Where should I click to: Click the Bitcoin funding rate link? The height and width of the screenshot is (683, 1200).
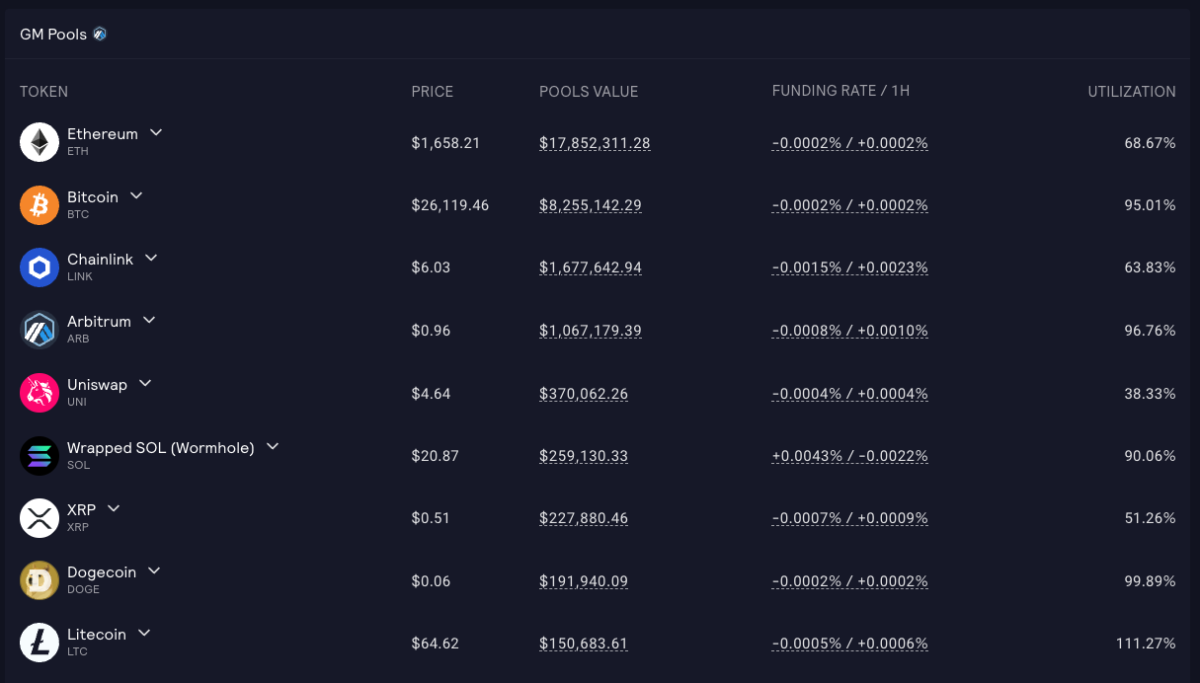849,205
